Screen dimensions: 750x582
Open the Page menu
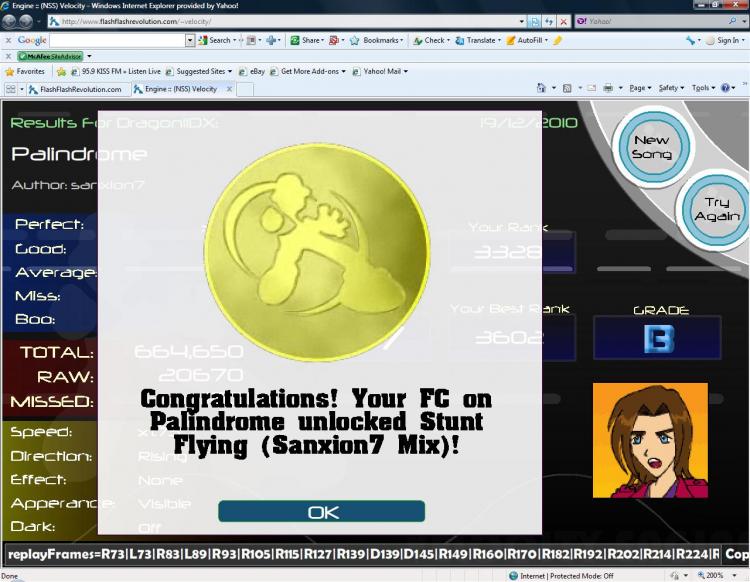640,88
